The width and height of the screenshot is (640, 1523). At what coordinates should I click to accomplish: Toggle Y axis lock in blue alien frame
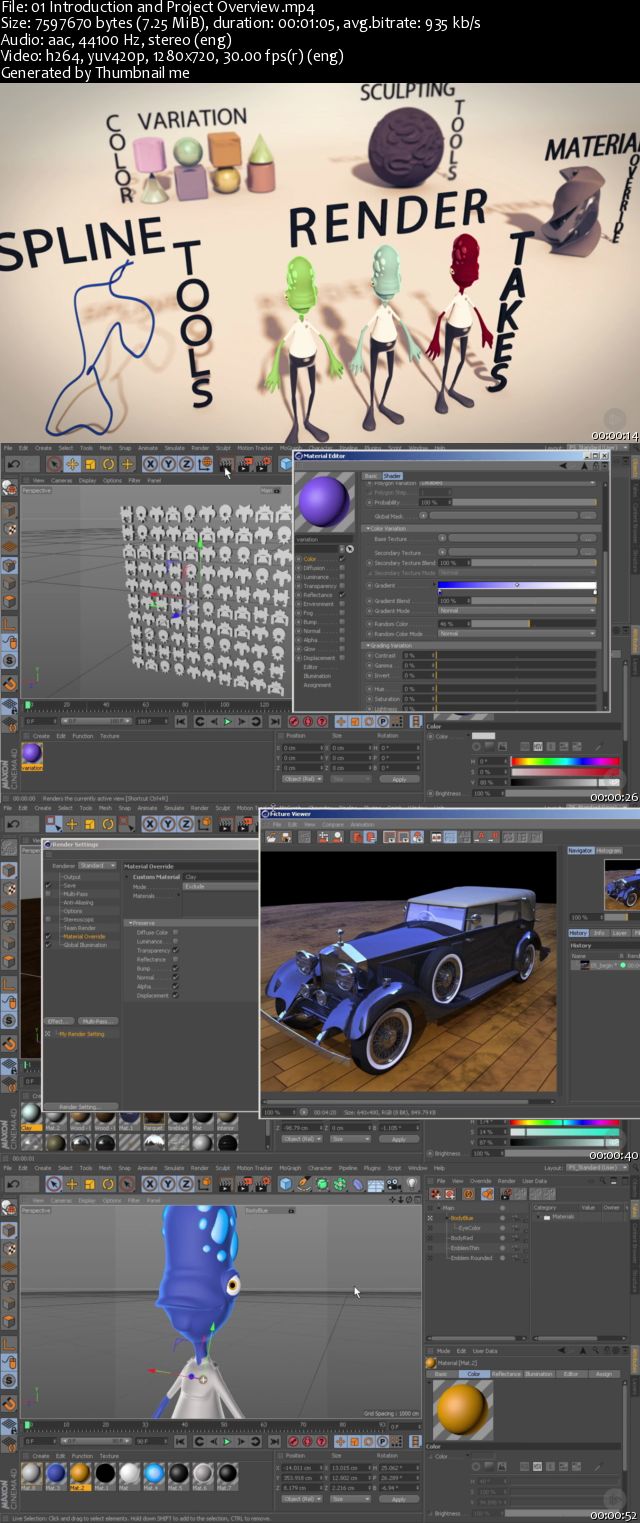pyautogui.click(x=168, y=1184)
